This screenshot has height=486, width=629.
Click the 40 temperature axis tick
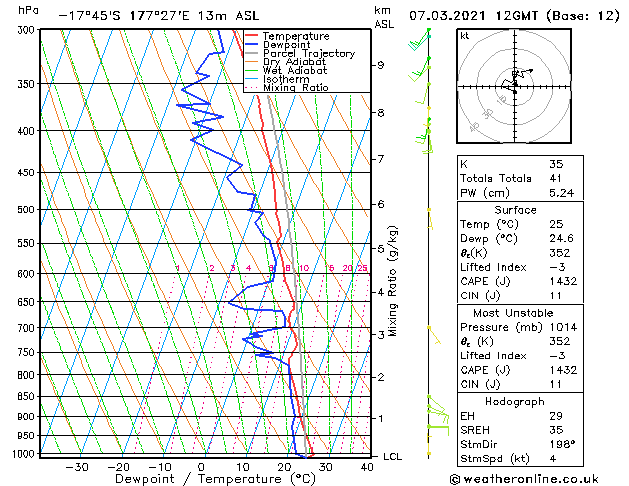(x=367, y=467)
